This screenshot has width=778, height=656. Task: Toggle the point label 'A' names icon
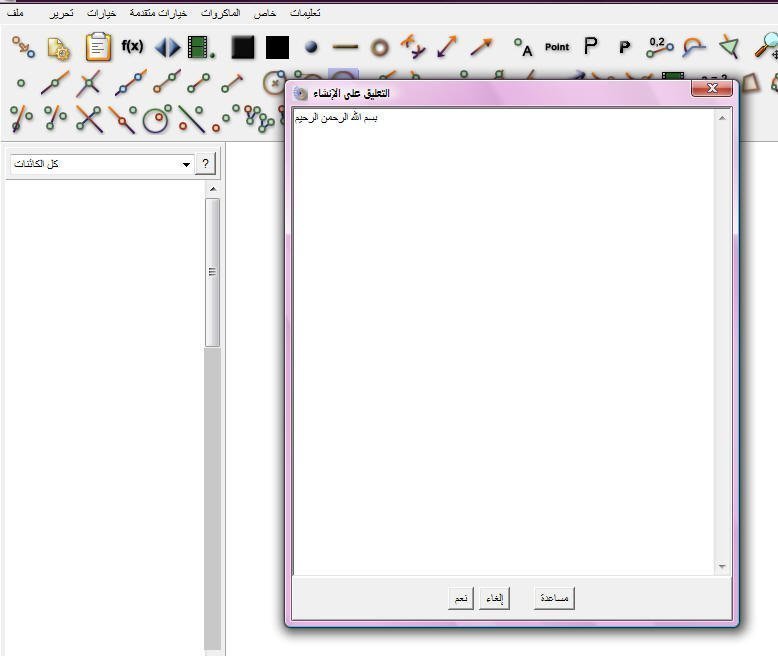523,47
